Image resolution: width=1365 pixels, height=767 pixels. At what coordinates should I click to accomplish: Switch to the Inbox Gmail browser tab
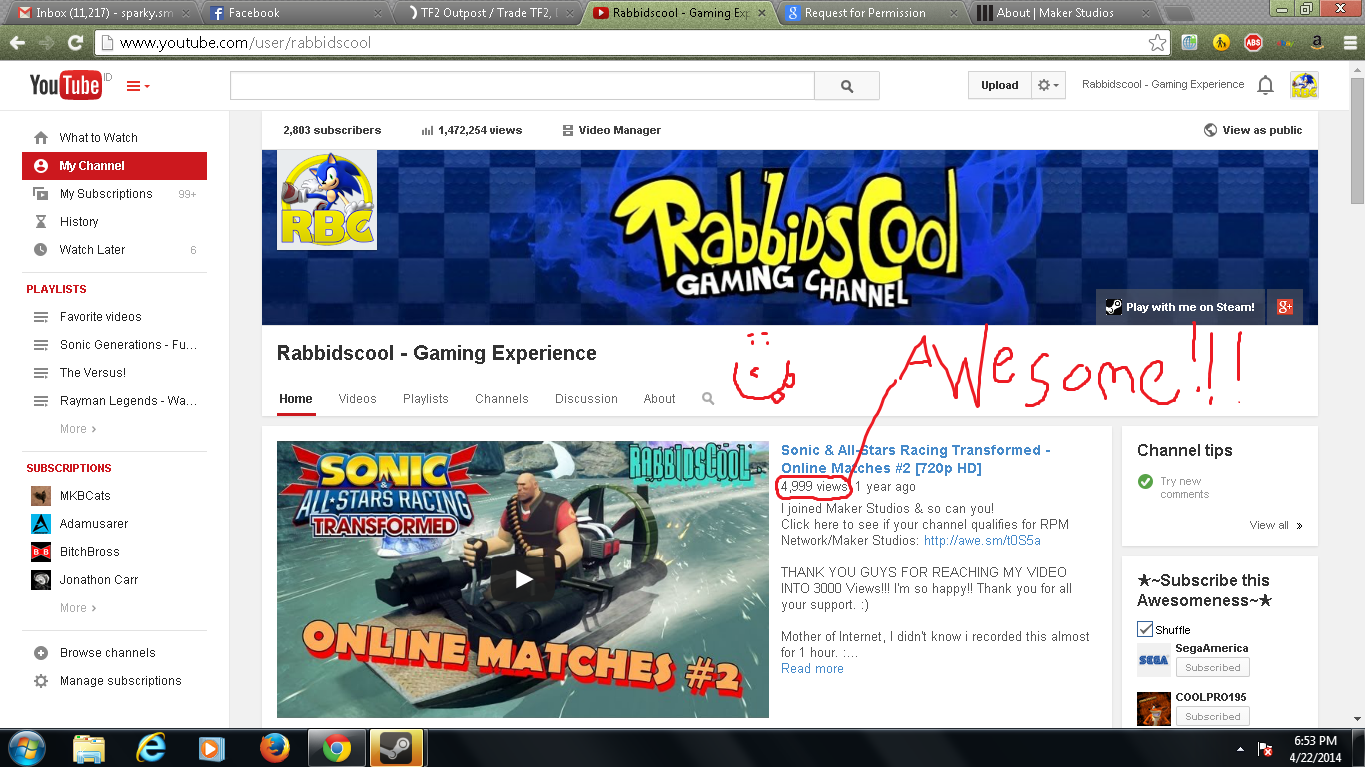click(x=103, y=13)
